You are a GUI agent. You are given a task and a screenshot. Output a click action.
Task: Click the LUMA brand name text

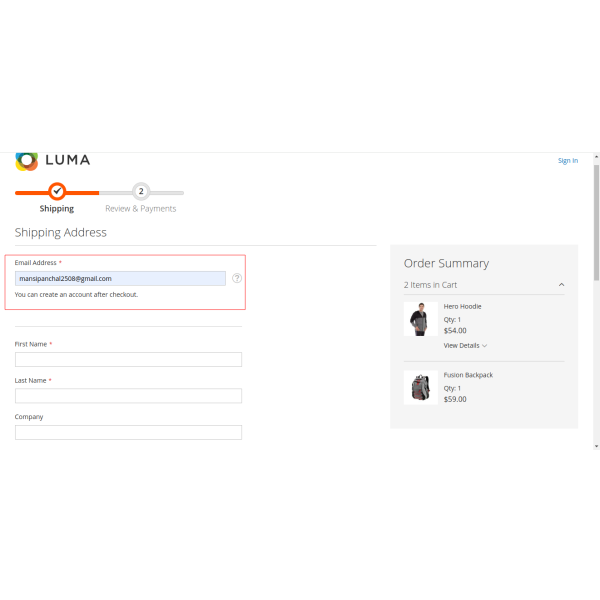(67, 160)
